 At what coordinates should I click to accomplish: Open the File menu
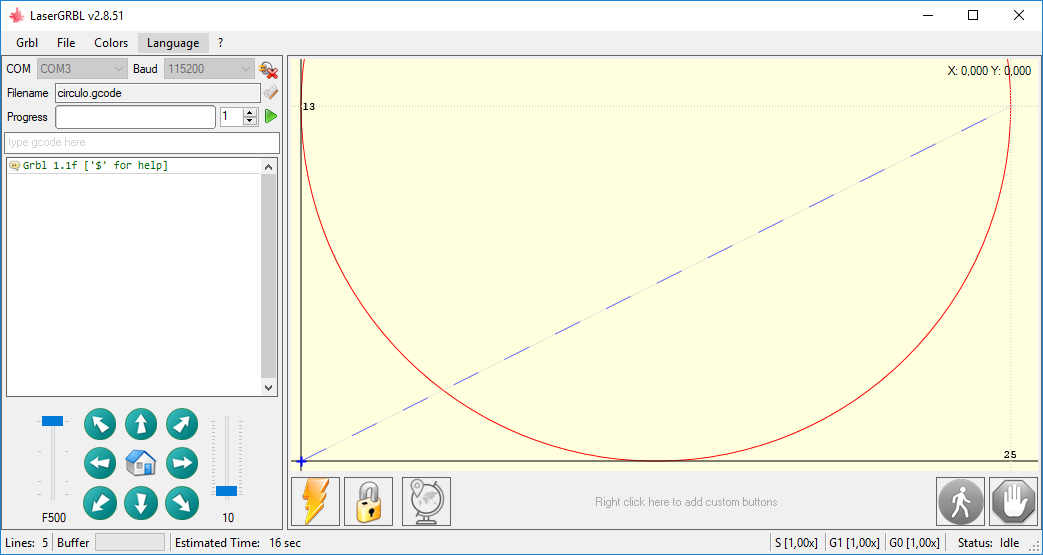(66, 43)
